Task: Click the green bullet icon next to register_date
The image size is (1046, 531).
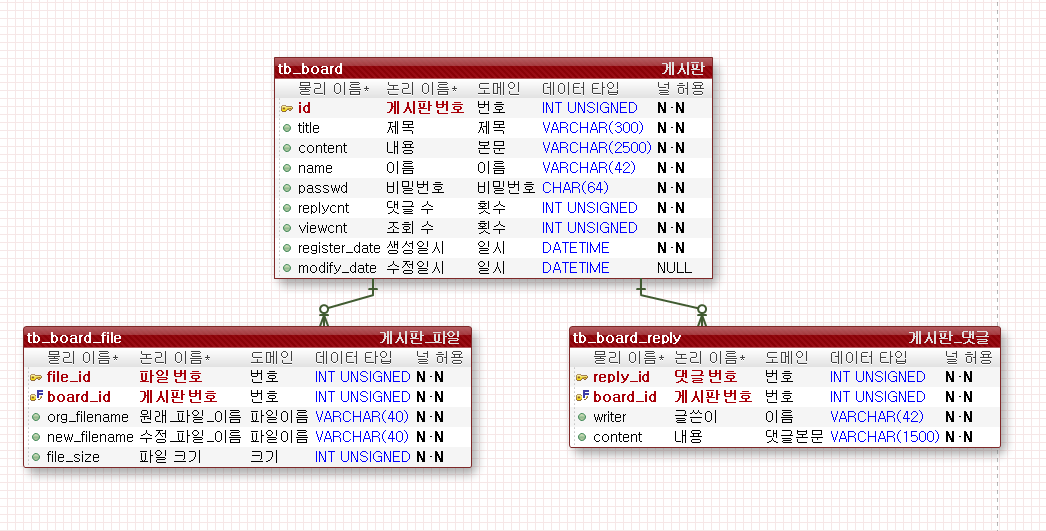Action: point(287,248)
